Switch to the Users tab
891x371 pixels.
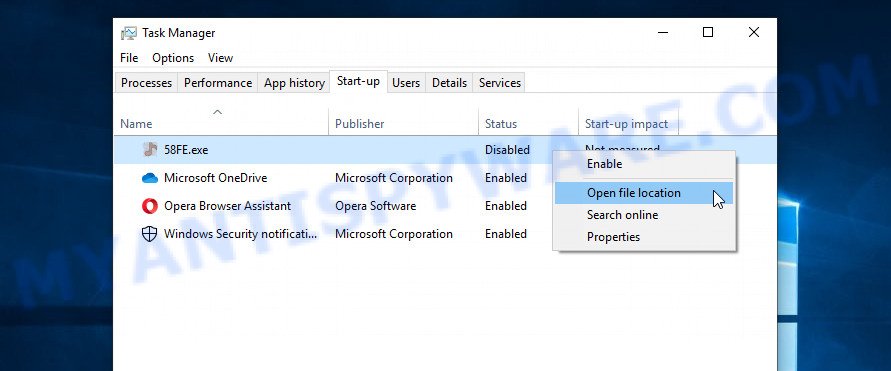coord(406,83)
